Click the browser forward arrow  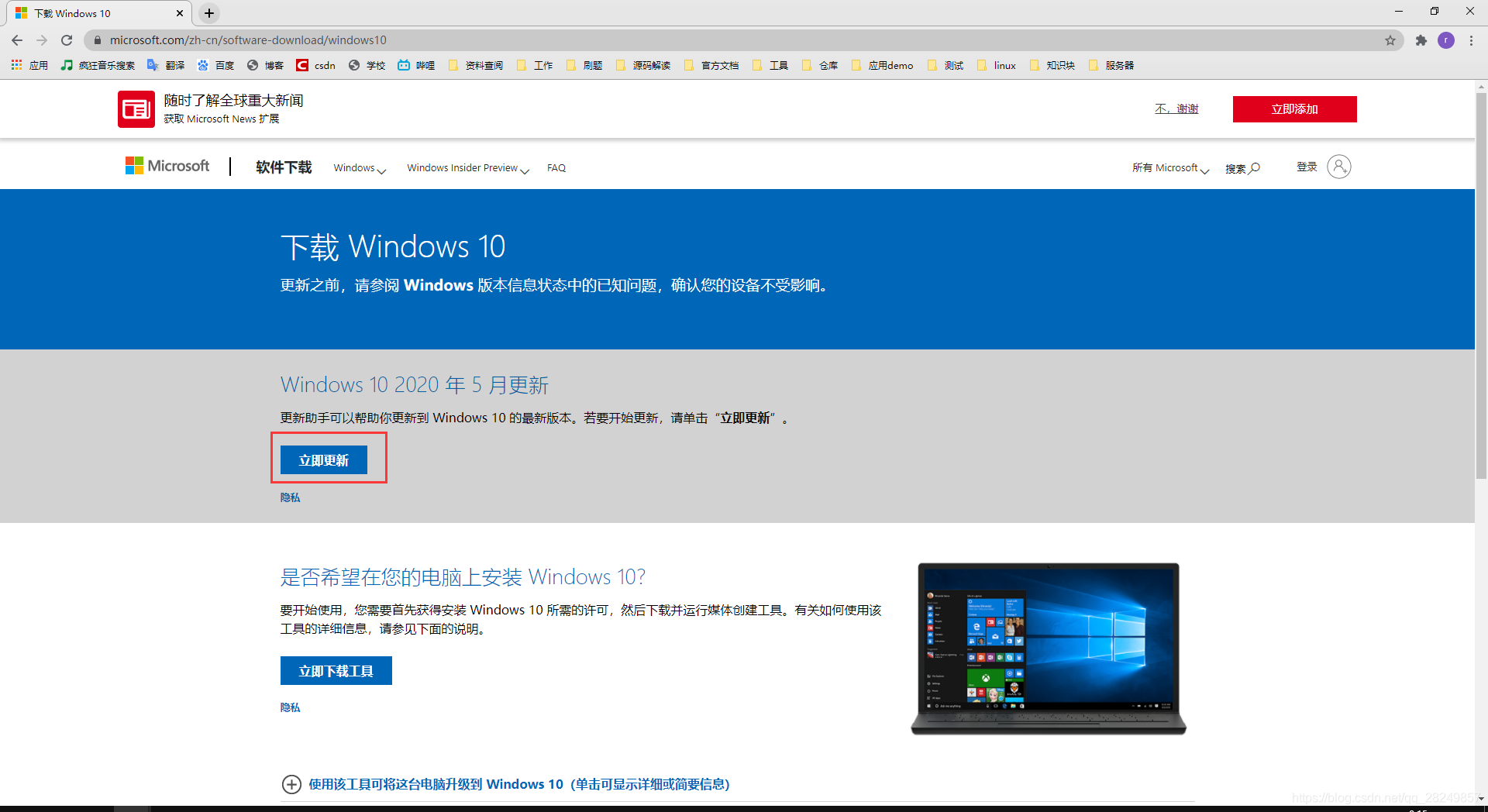pos(42,40)
